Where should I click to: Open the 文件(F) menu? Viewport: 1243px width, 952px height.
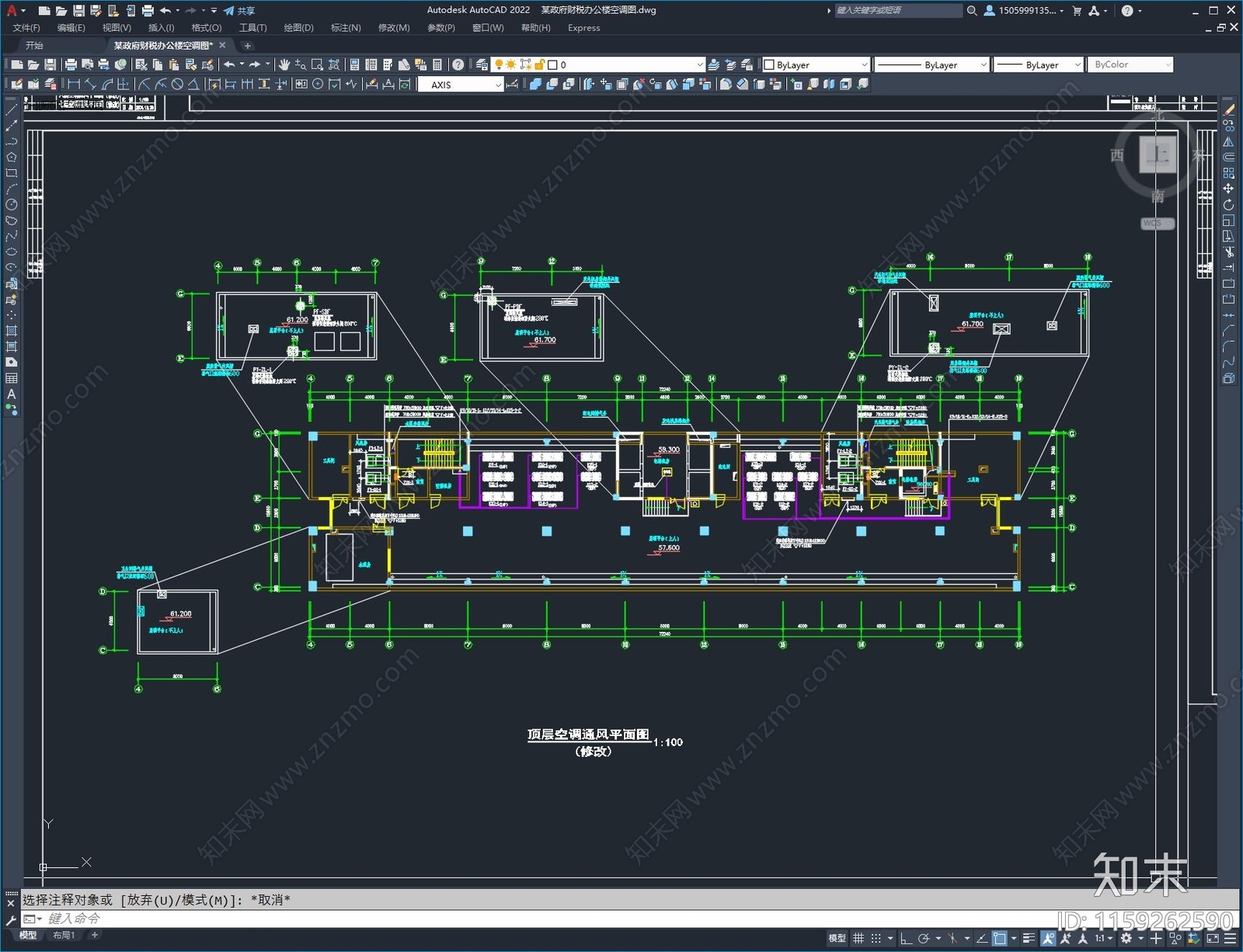(26, 28)
